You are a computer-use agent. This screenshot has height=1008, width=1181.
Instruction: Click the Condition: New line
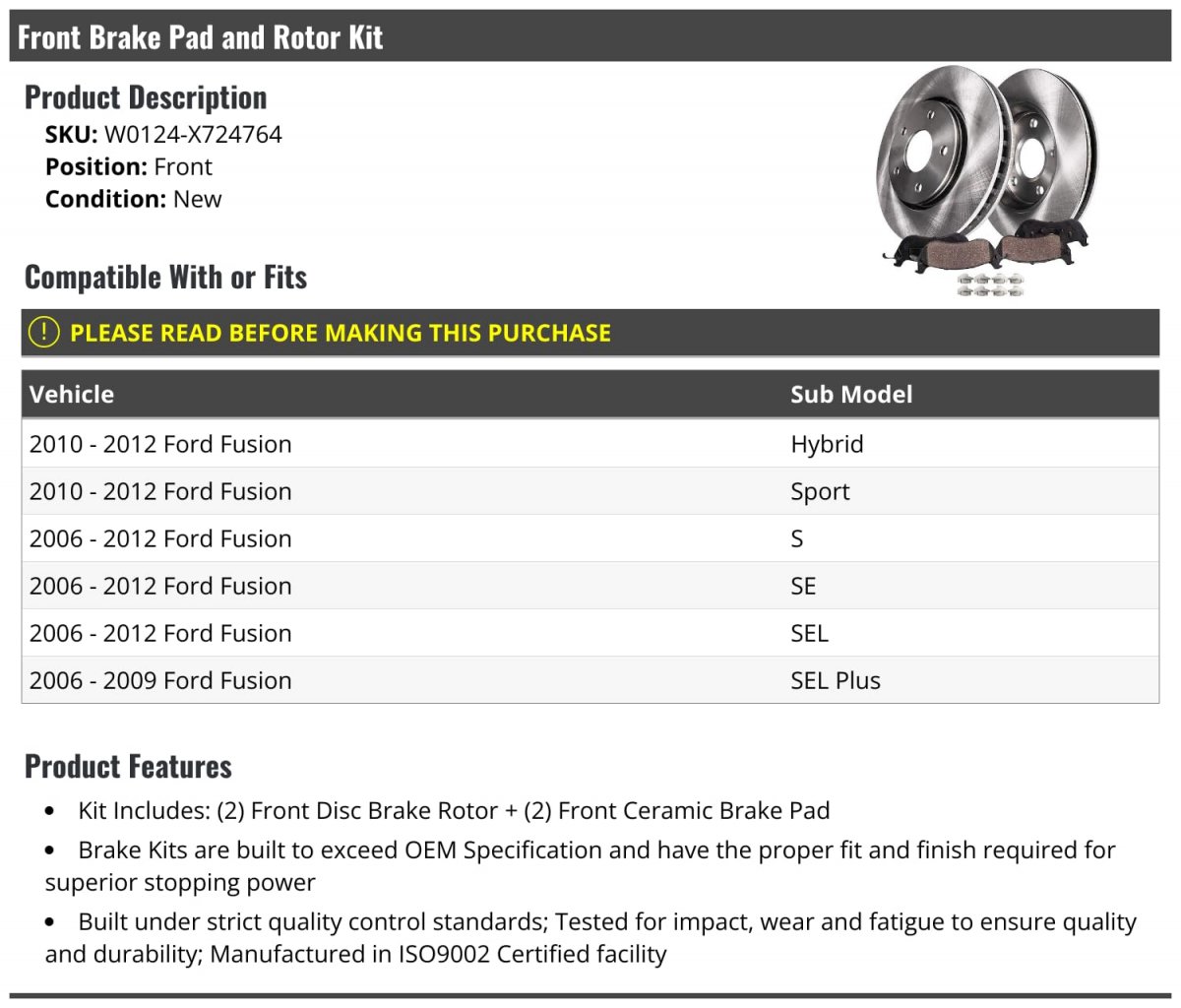(x=134, y=200)
